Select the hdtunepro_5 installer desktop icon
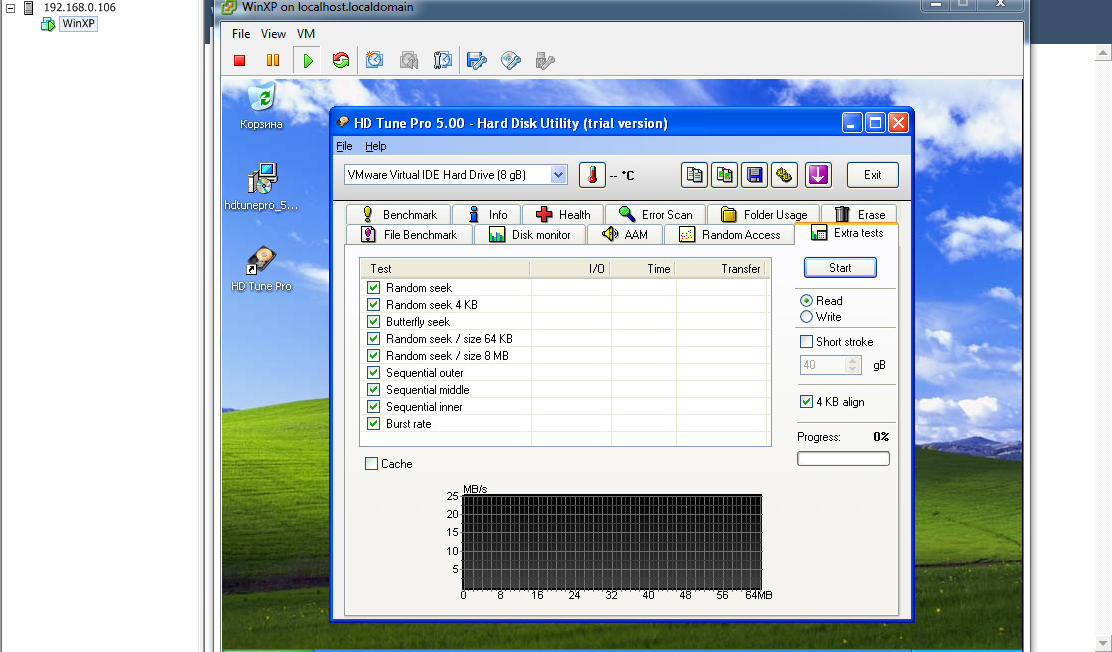 [x=262, y=188]
